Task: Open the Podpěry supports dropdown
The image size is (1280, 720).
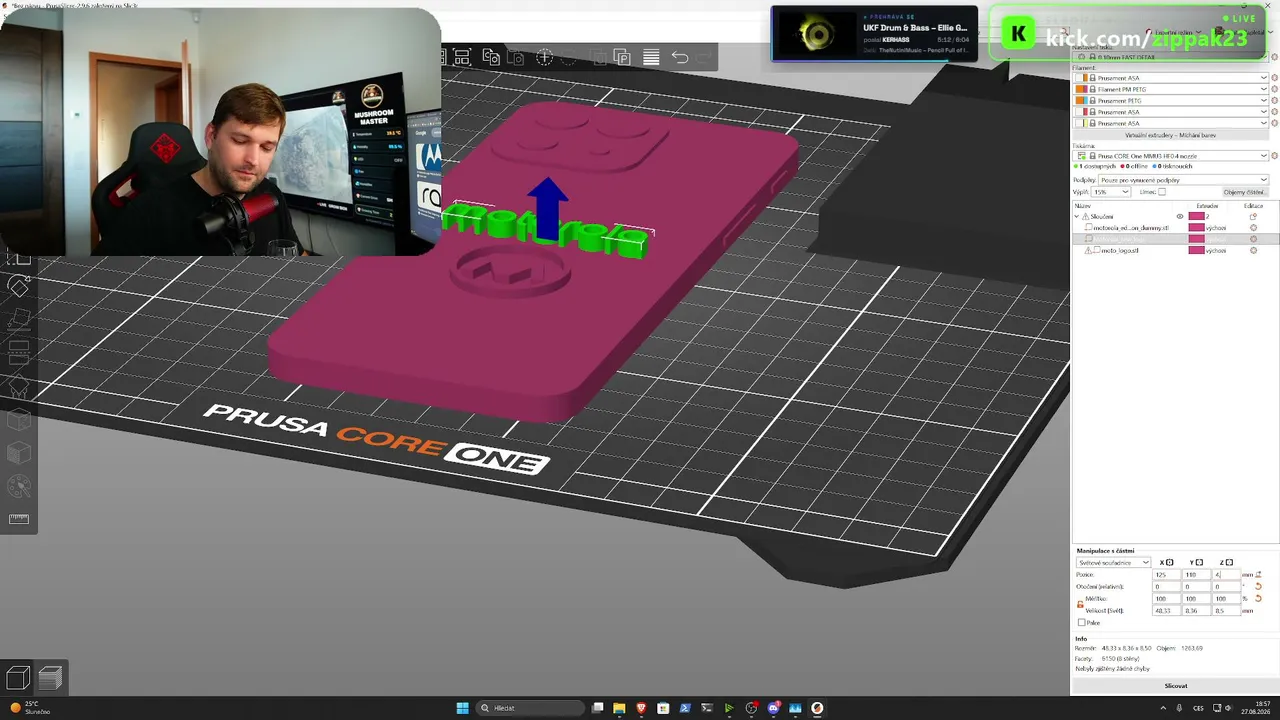Action: (x=1184, y=180)
